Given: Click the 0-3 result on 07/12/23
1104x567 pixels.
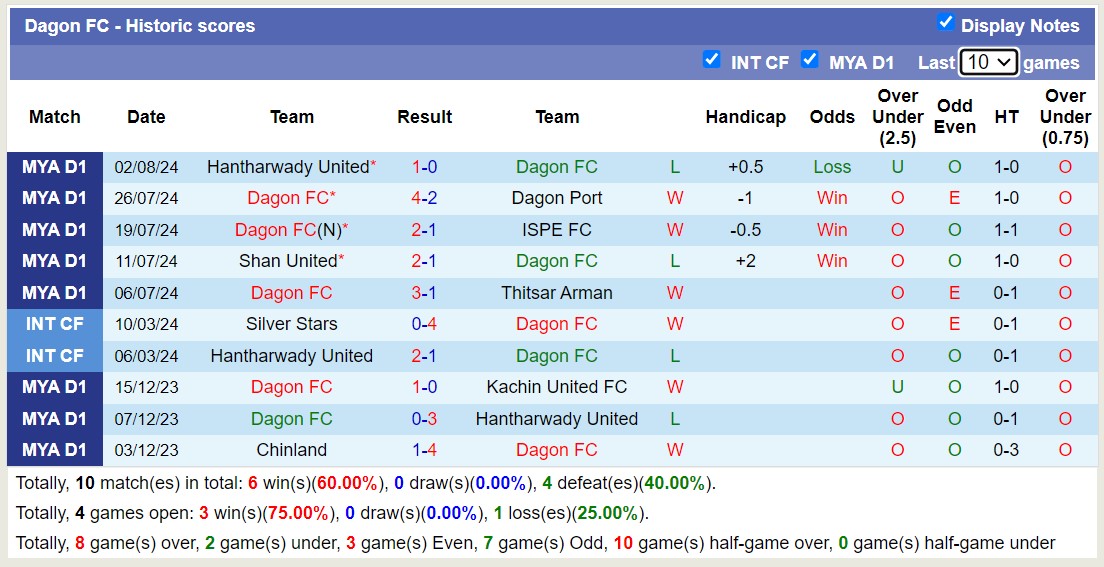Looking at the screenshot, I should tap(424, 419).
